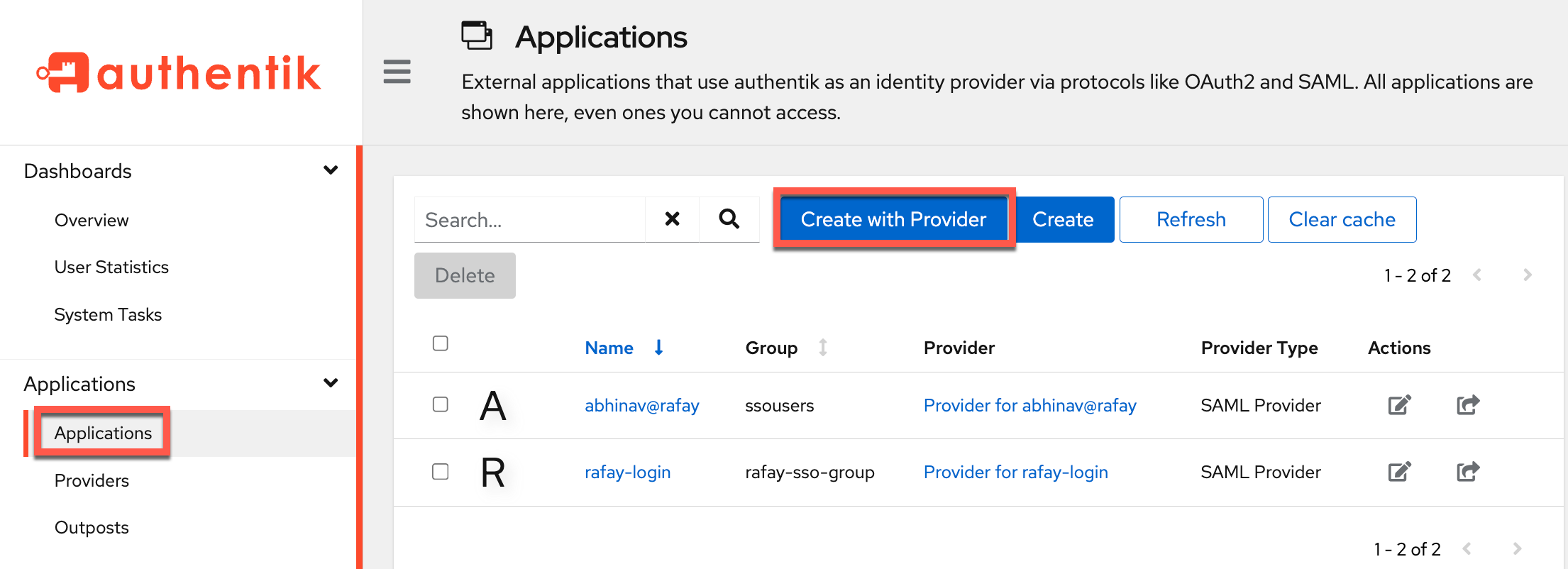Open the Providers page
This screenshot has width=1568, height=569.
(x=92, y=480)
